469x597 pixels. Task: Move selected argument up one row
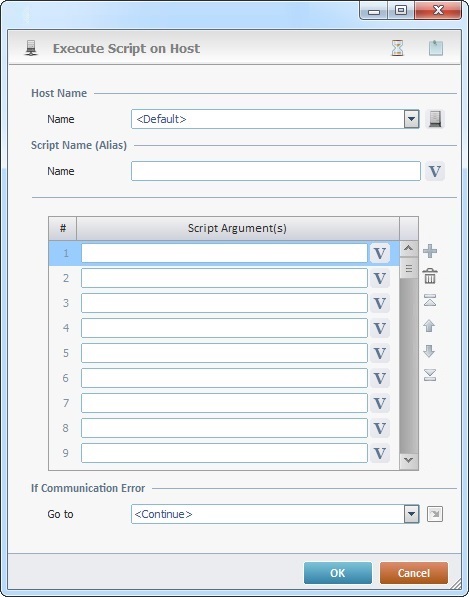[429, 326]
